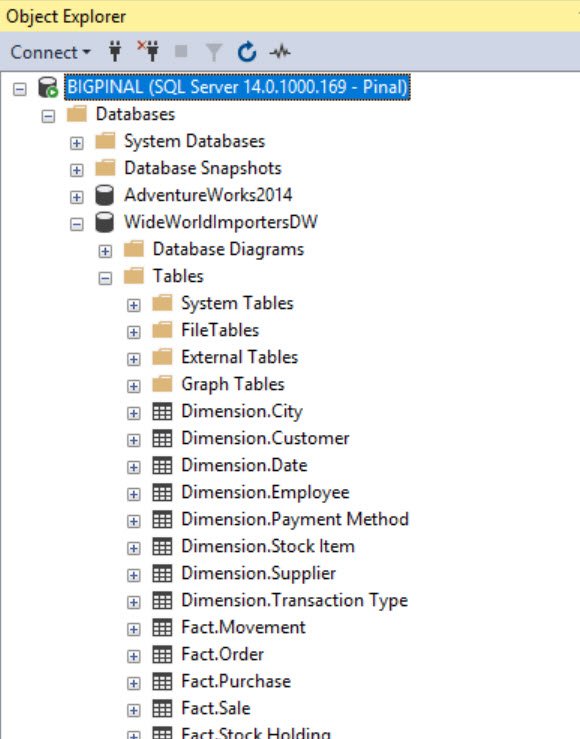The width and height of the screenshot is (580, 739).
Task: Open the Connect dropdown
Action: pyautogui.click(x=50, y=52)
